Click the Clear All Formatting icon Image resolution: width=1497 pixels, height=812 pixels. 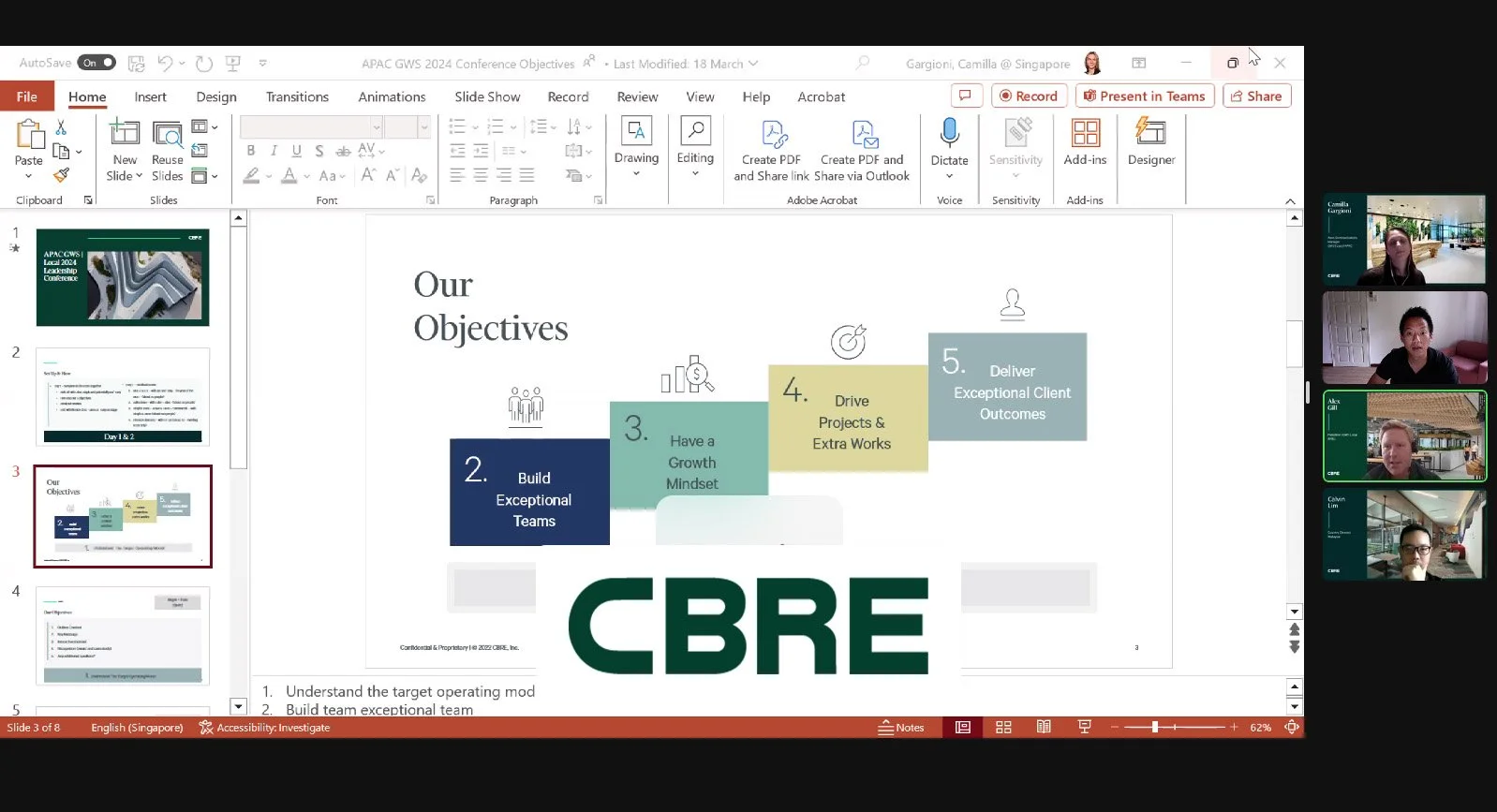click(x=419, y=175)
